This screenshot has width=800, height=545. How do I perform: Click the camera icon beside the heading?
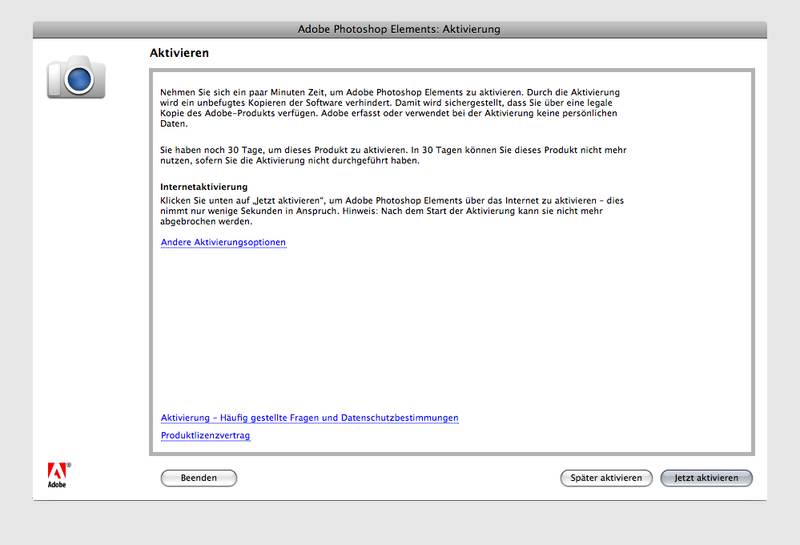(75, 77)
